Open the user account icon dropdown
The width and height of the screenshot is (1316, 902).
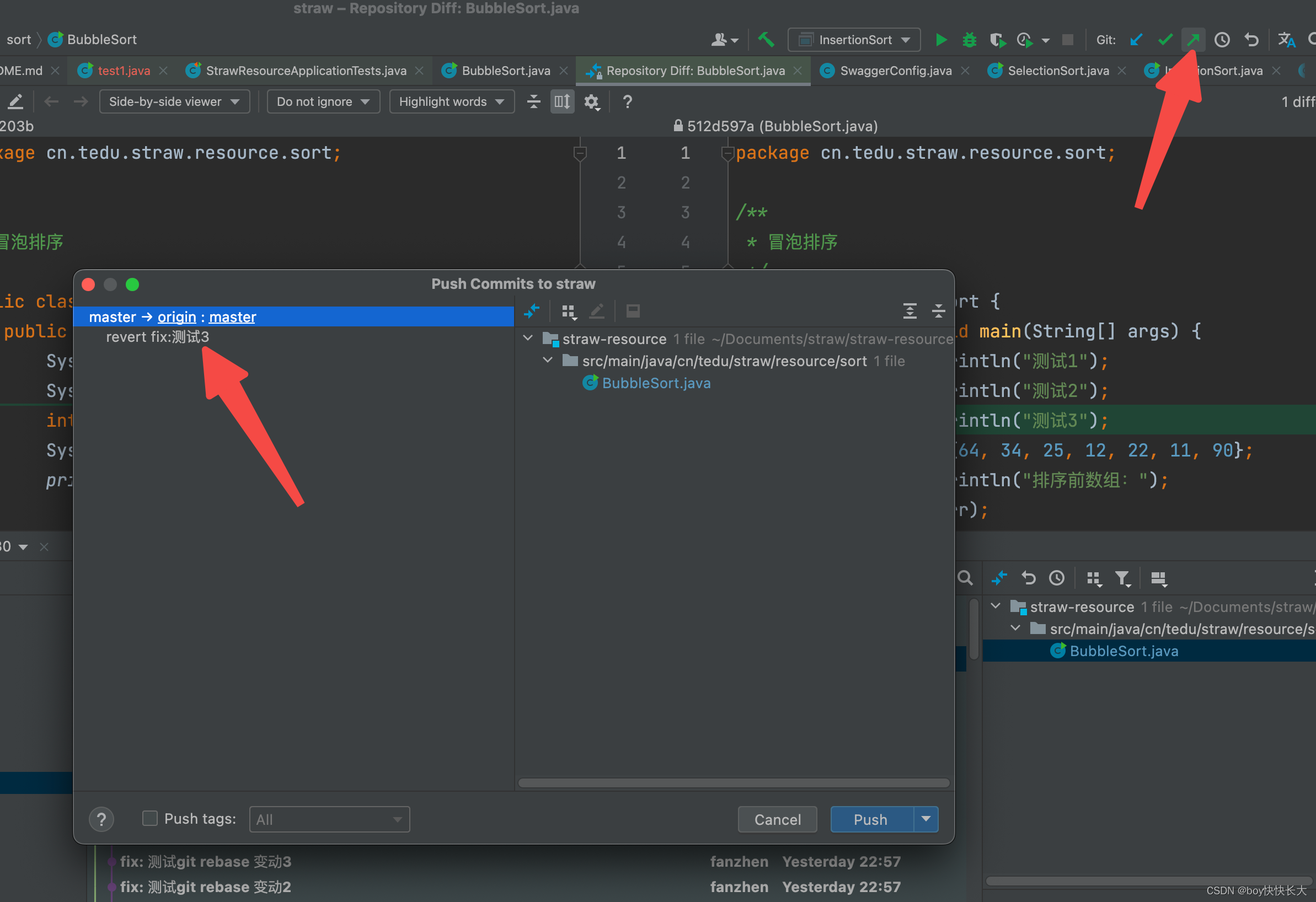pyautogui.click(x=724, y=40)
